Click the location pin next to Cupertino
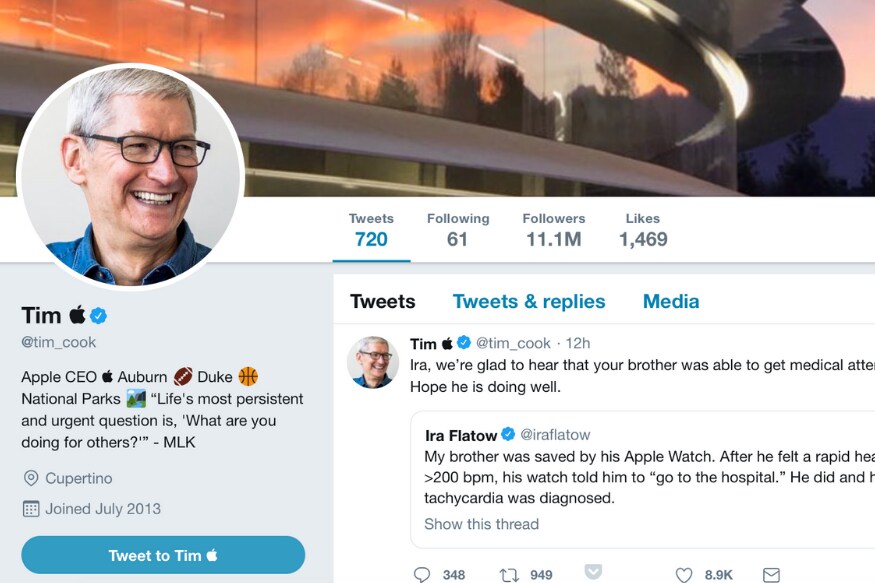The height and width of the screenshot is (583, 875). click(29, 478)
